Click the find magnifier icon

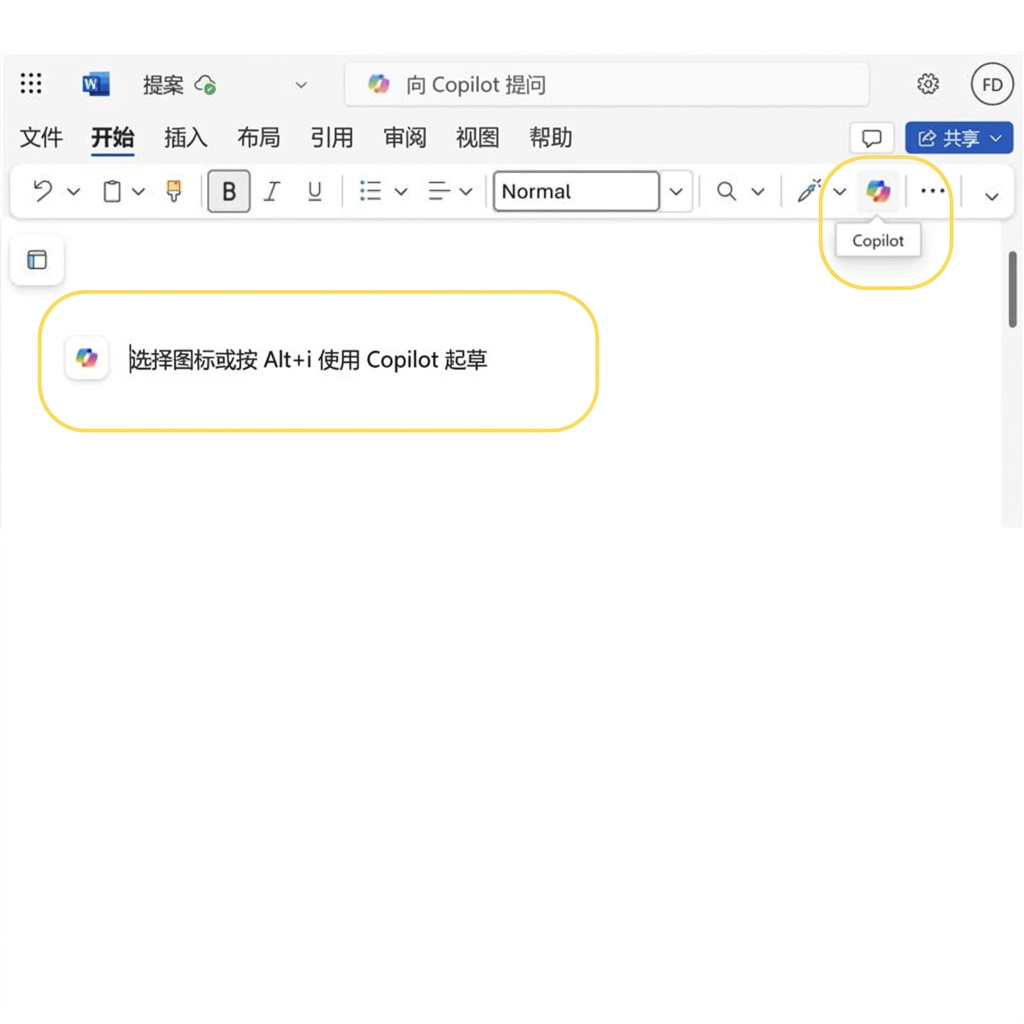click(726, 191)
